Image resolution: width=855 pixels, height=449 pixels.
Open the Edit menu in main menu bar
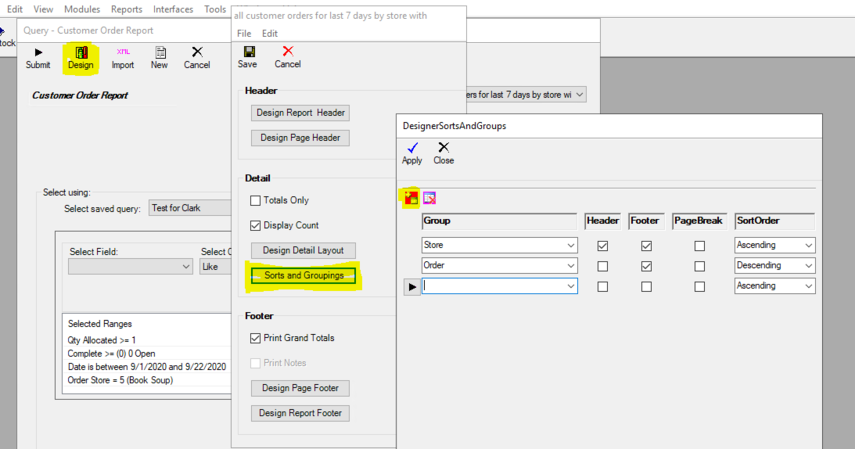pyautogui.click(x=15, y=9)
